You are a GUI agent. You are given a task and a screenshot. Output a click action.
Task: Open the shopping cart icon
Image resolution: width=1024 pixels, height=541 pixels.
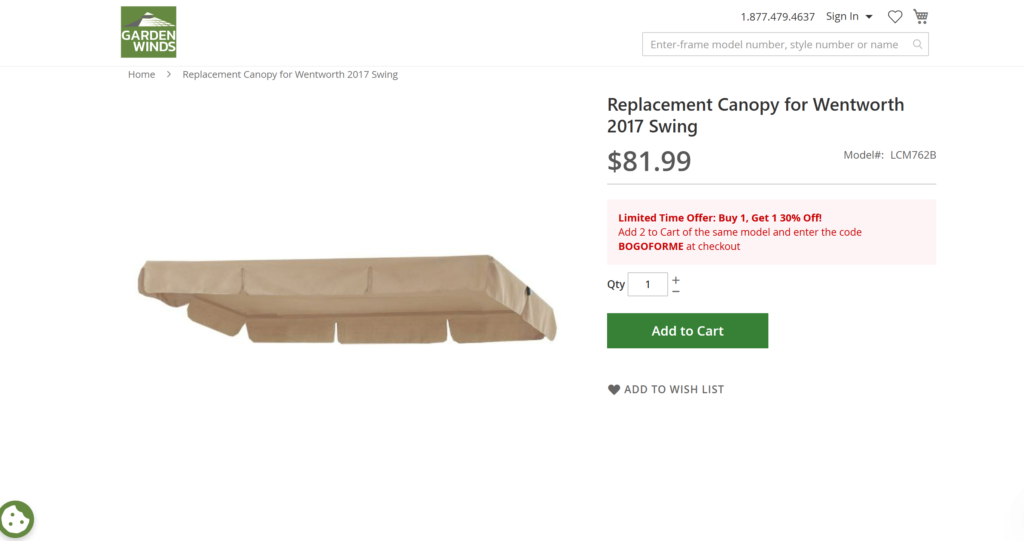[x=921, y=17]
